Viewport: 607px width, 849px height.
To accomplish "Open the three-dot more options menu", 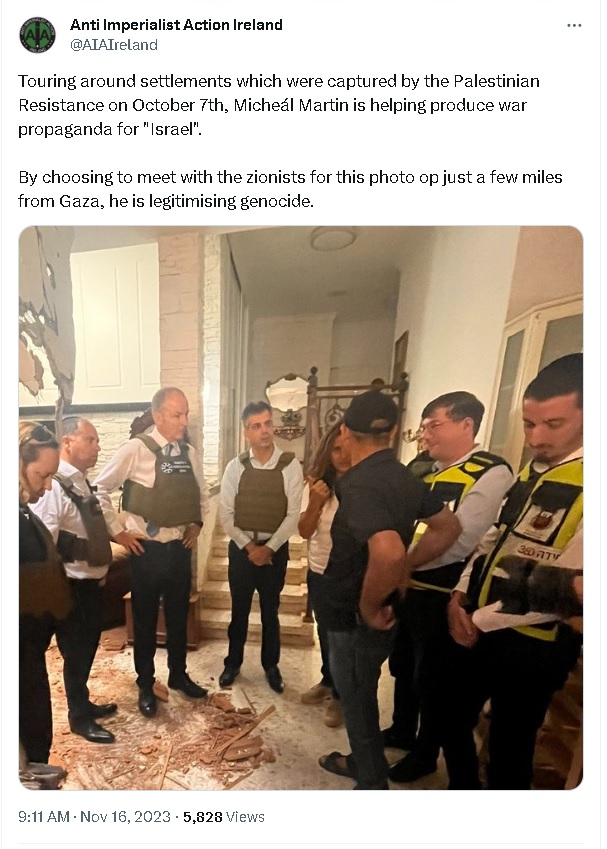I will [x=574, y=25].
